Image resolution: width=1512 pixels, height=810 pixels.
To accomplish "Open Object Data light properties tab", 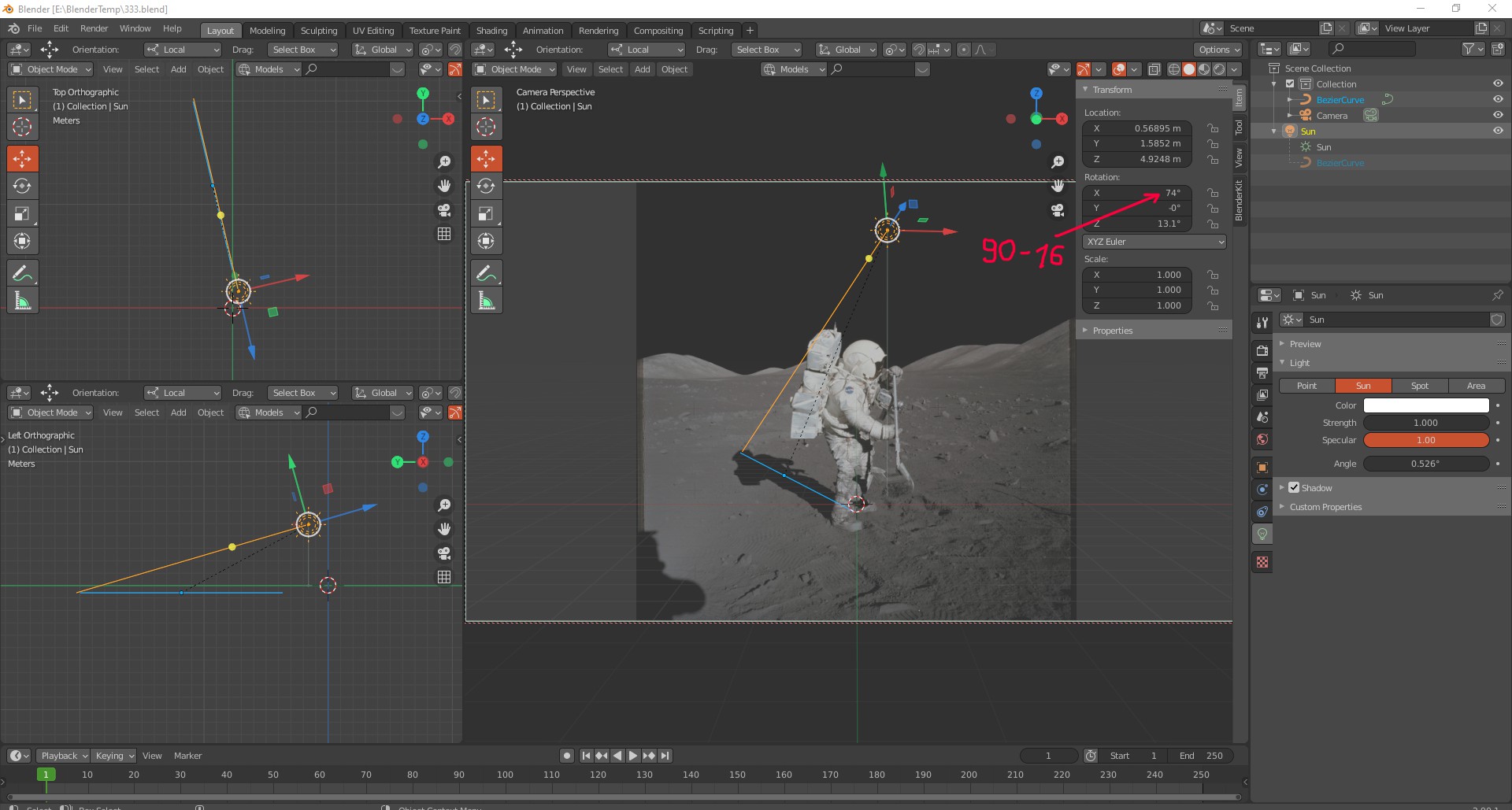I will pos(1262,534).
